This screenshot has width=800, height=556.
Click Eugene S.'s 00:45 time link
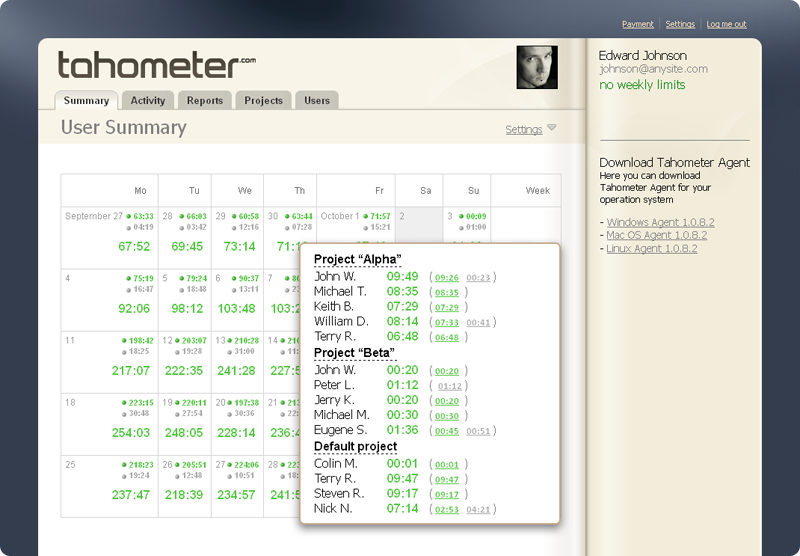[x=447, y=431]
